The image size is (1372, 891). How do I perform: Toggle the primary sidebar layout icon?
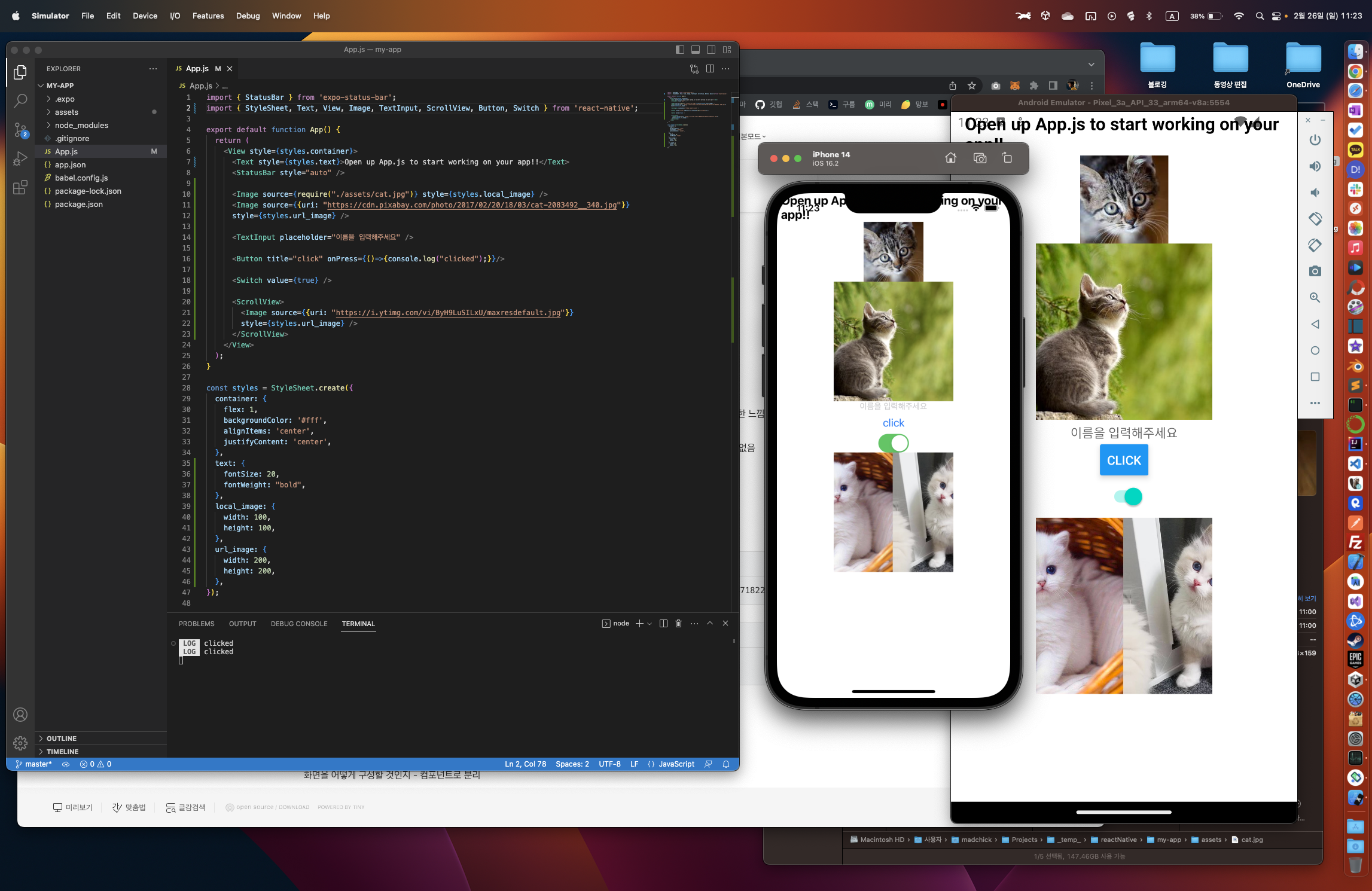pyautogui.click(x=680, y=50)
